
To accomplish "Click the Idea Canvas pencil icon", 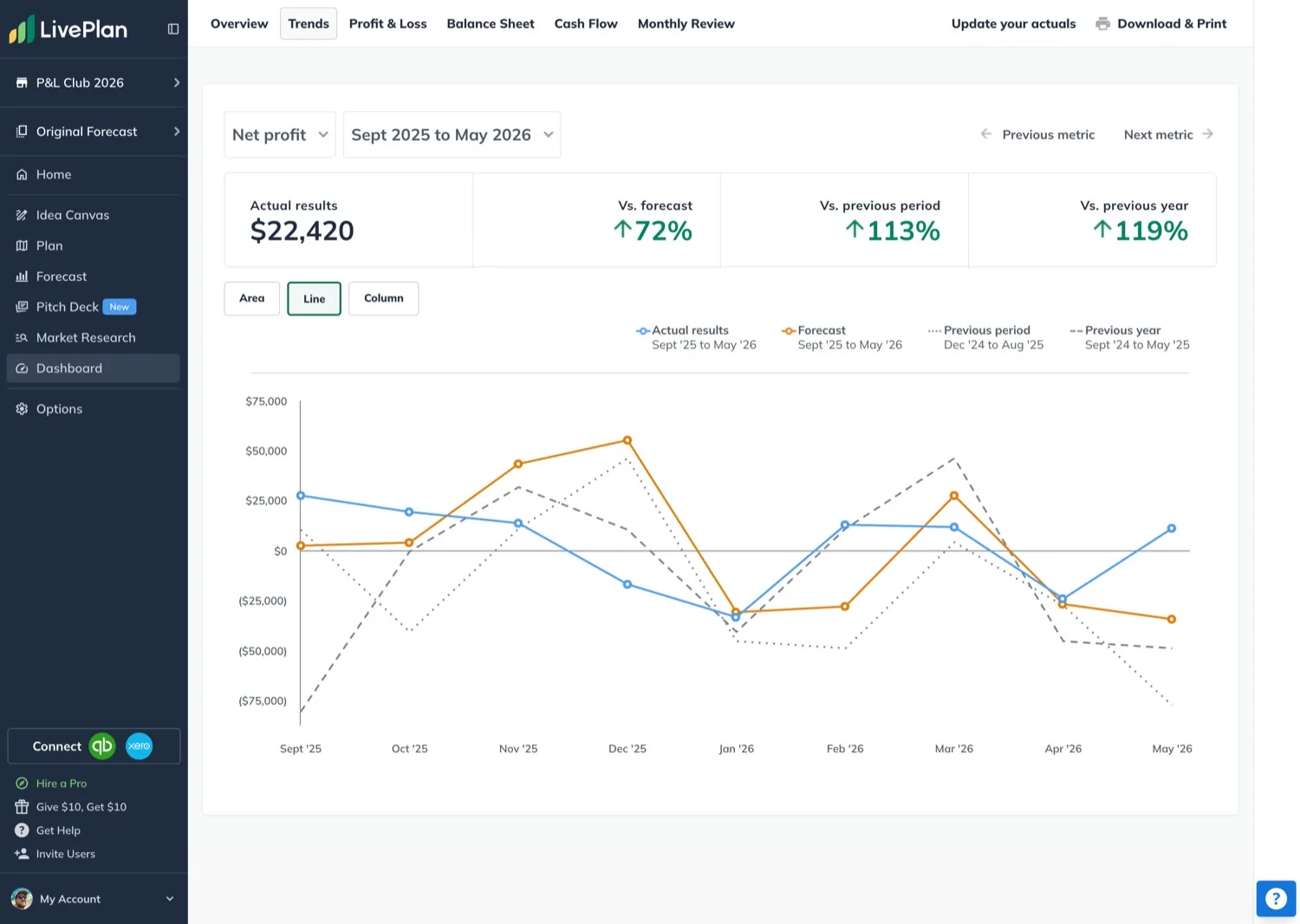I will (x=22, y=215).
